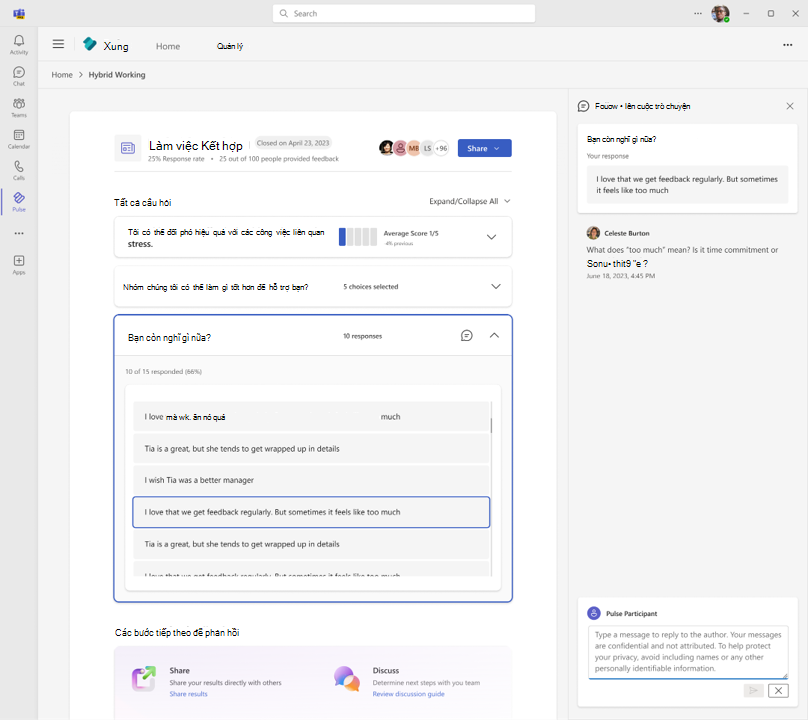This screenshot has width=808, height=720.
Task: Open the Calendar sidebar icon
Action: point(19,139)
